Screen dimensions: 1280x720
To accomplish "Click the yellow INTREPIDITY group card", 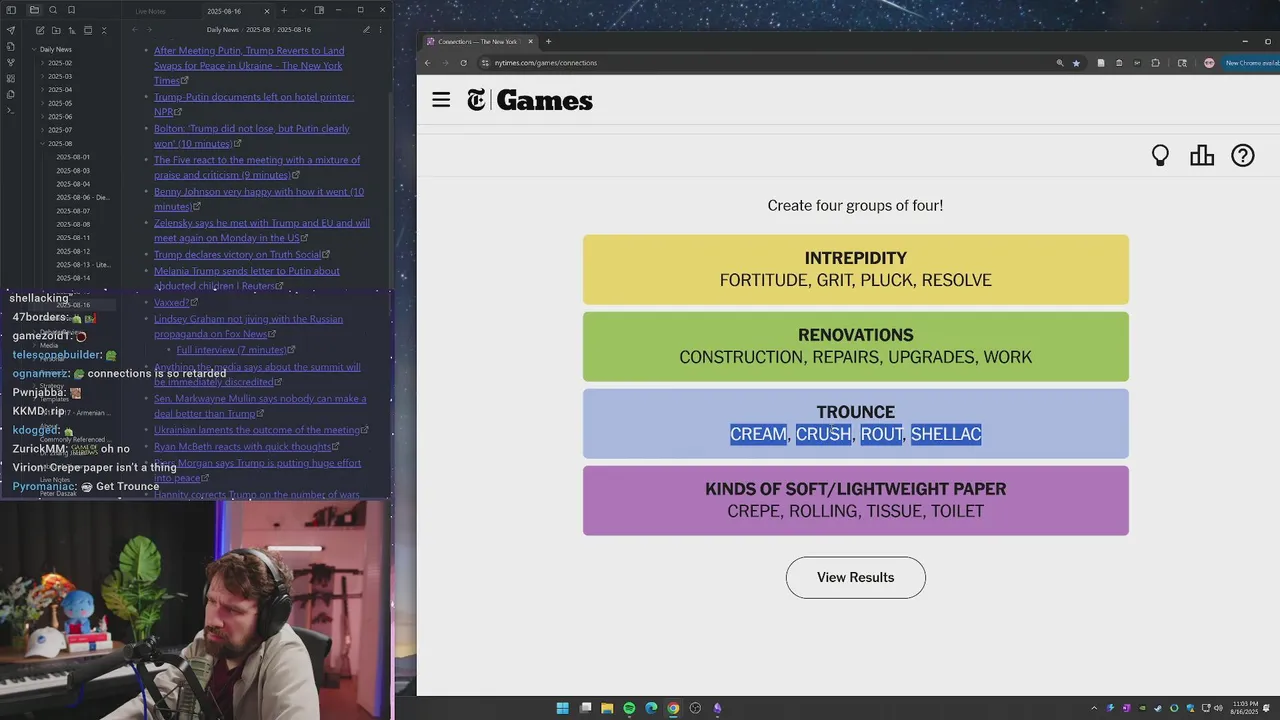I will [x=856, y=270].
